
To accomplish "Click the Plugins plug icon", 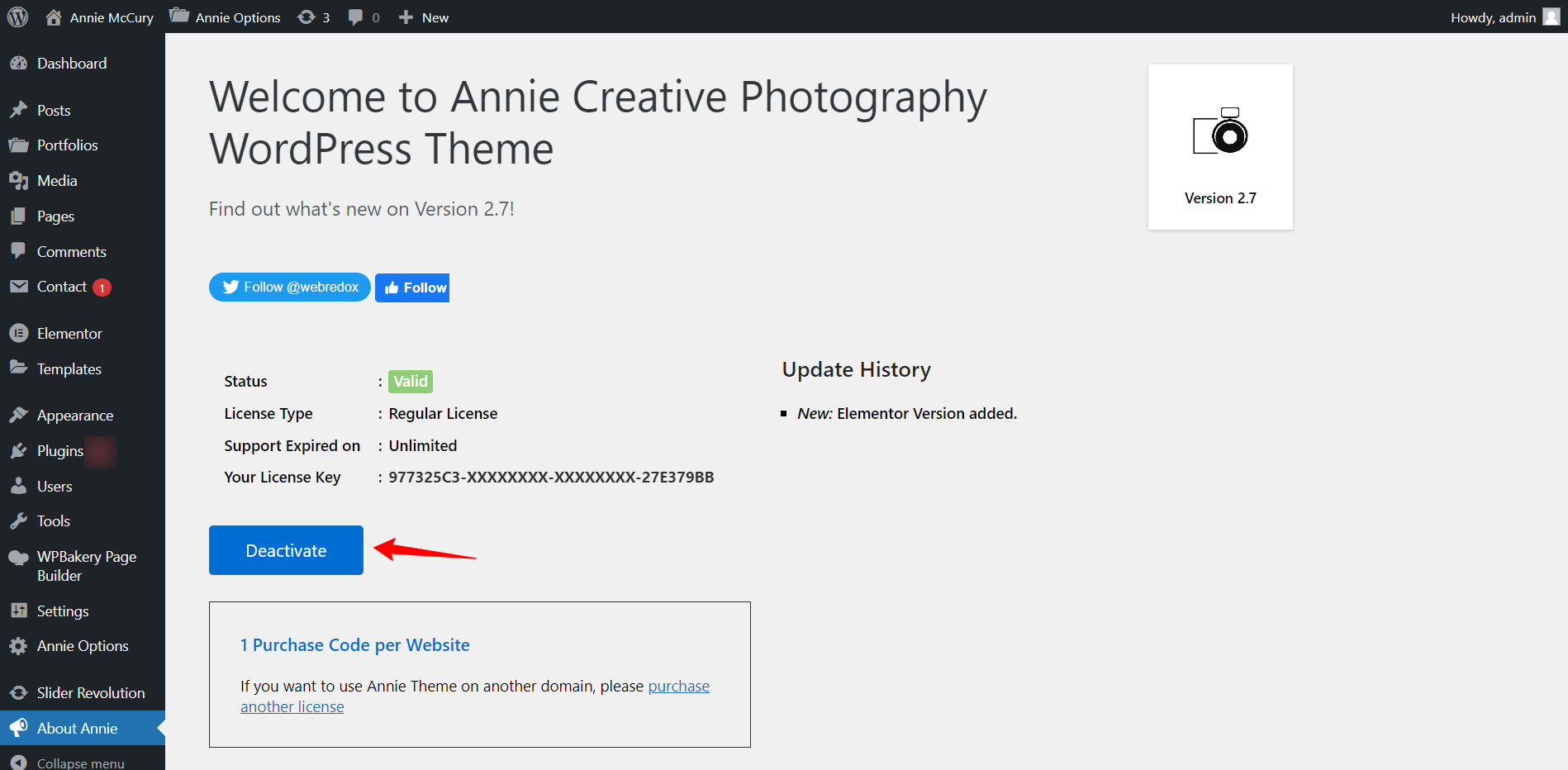I will click(18, 450).
